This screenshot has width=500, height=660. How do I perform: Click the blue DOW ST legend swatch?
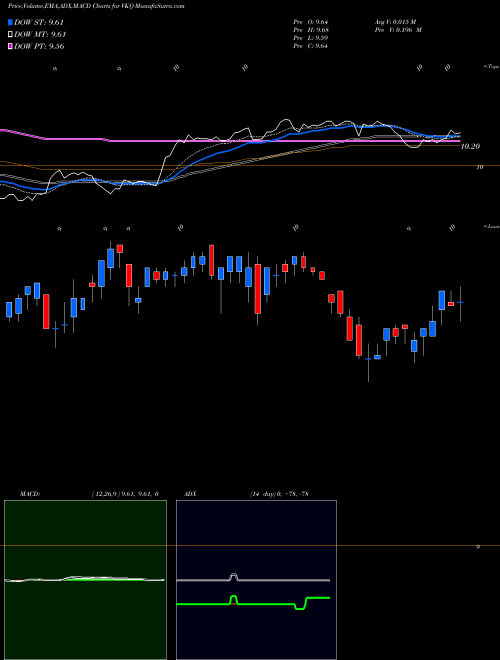pyautogui.click(x=11, y=22)
